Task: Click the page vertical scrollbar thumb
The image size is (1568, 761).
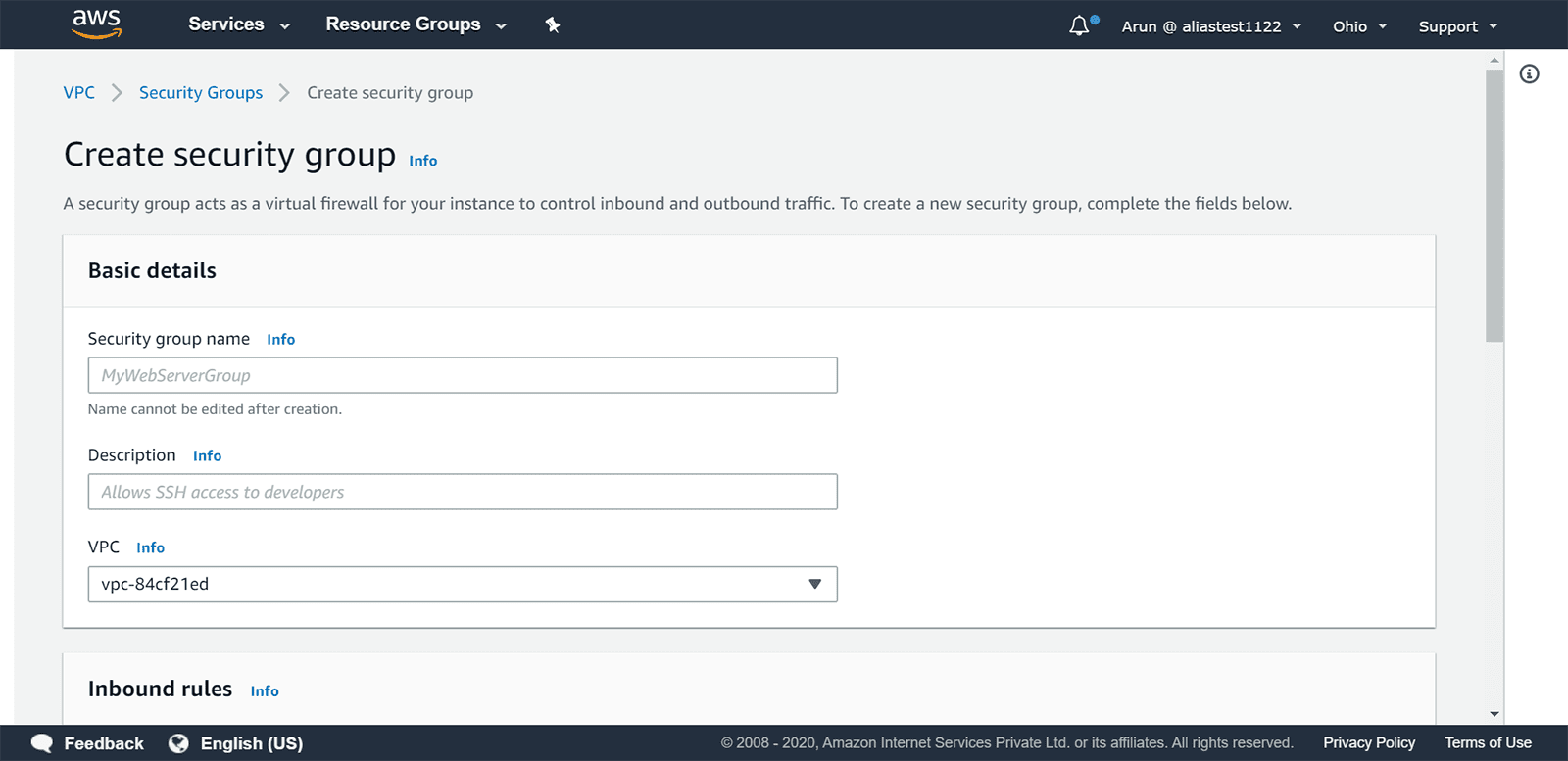Action: coord(1494,206)
